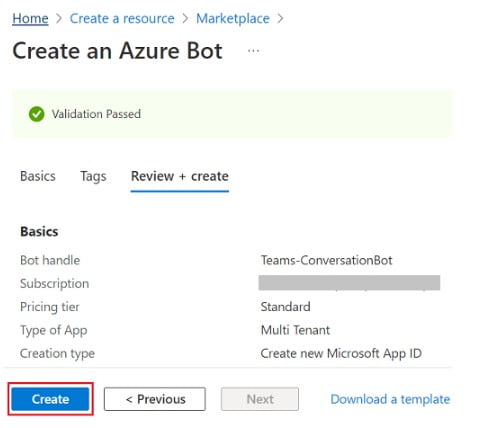Click the Bot handle label
The height and width of the screenshot is (428, 487).
(50, 260)
